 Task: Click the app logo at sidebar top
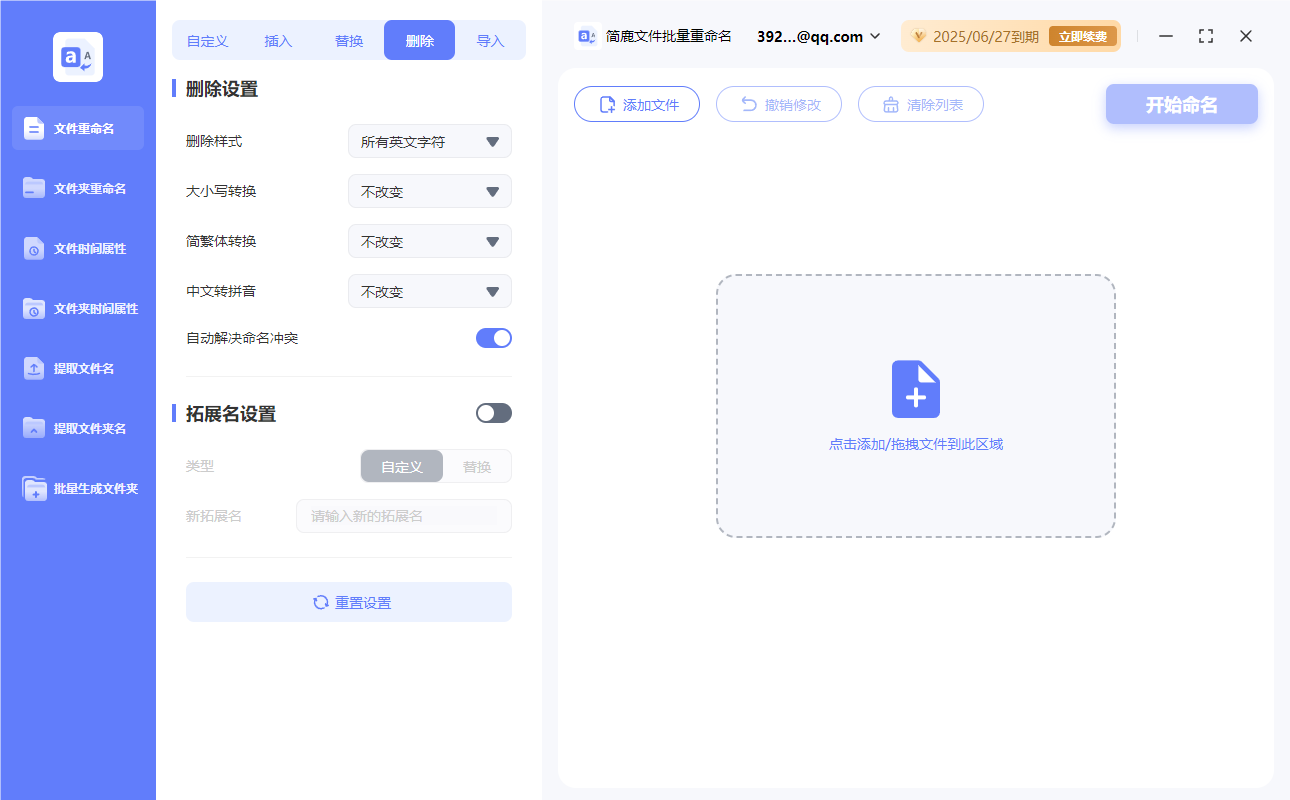click(77, 55)
